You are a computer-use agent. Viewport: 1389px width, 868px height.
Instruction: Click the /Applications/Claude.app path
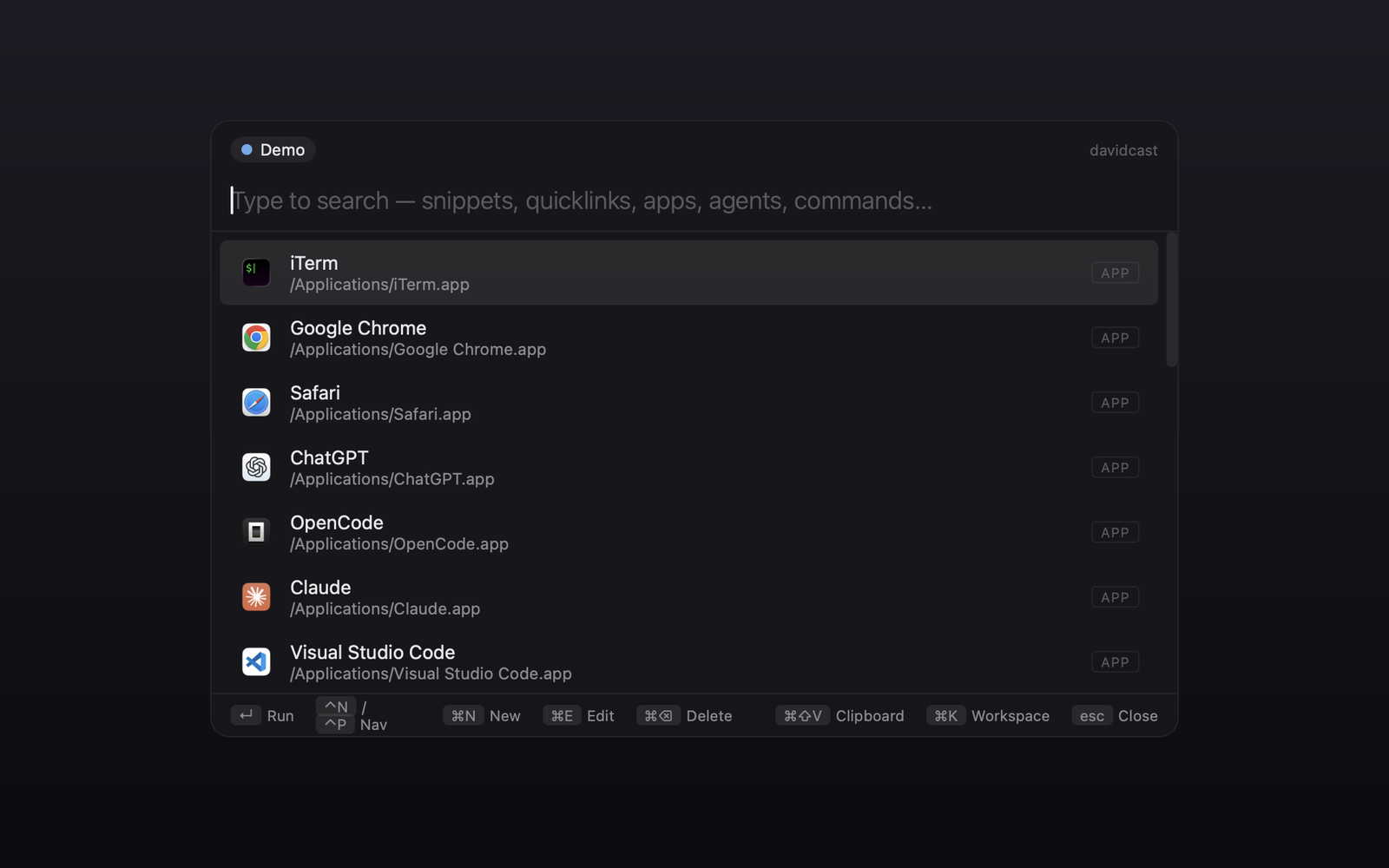pyautogui.click(x=385, y=609)
